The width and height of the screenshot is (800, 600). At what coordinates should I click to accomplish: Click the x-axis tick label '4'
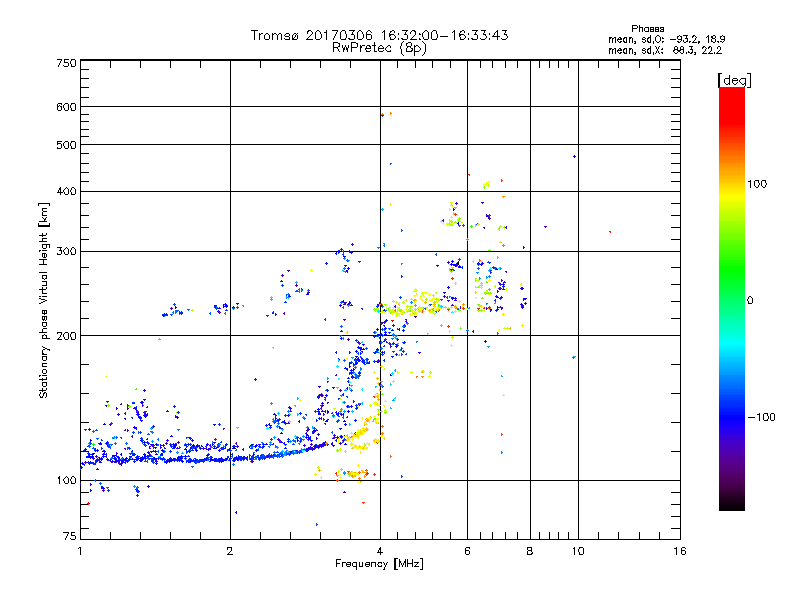click(x=380, y=551)
